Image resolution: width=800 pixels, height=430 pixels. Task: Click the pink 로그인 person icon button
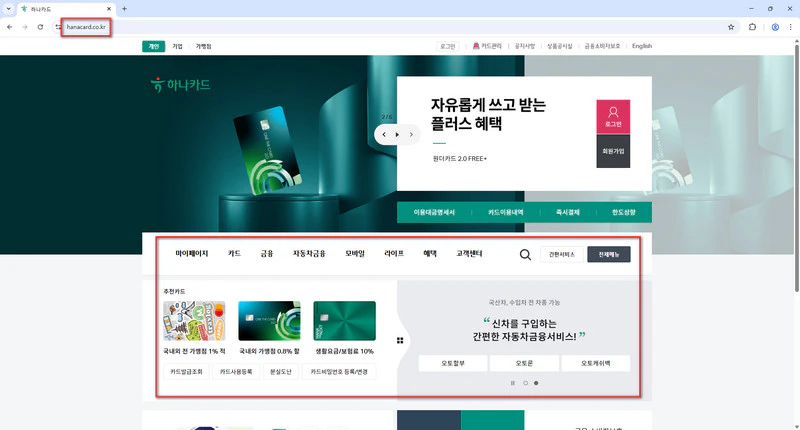point(613,117)
